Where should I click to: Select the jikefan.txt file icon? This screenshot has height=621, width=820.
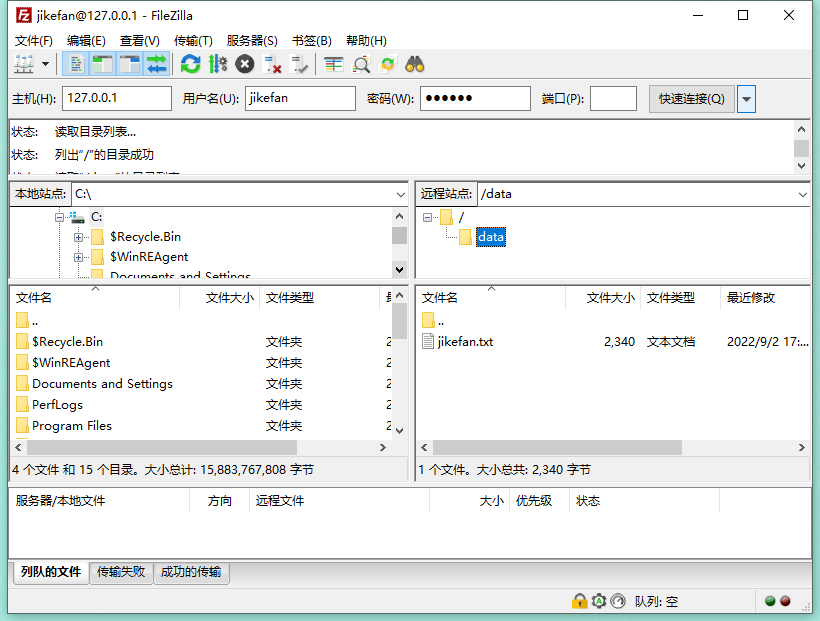pyautogui.click(x=428, y=342)
